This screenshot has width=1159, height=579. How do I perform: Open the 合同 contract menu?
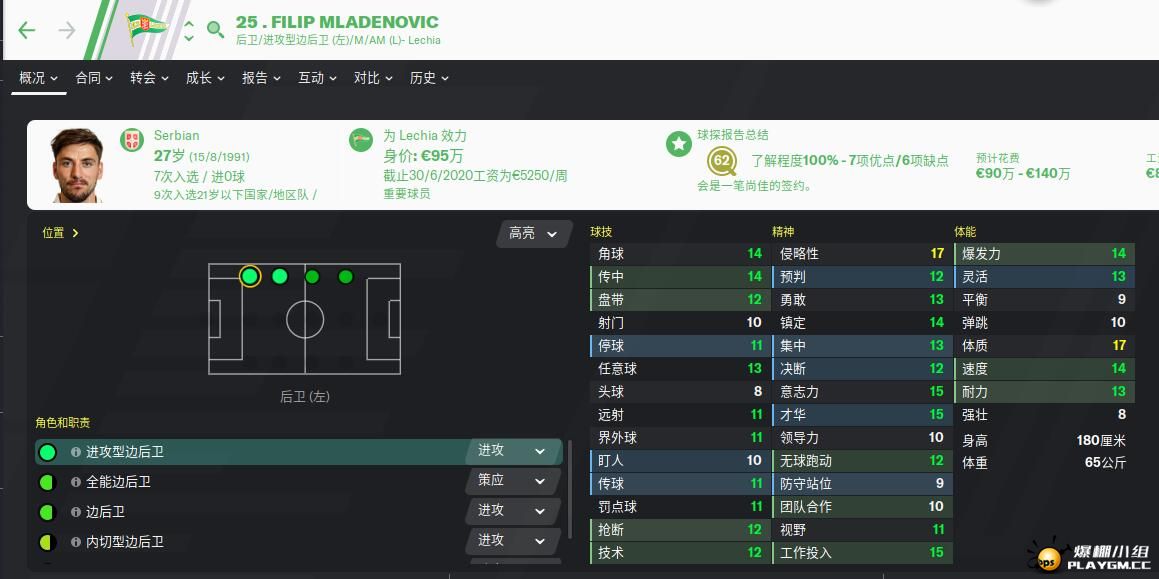(94, 78)
